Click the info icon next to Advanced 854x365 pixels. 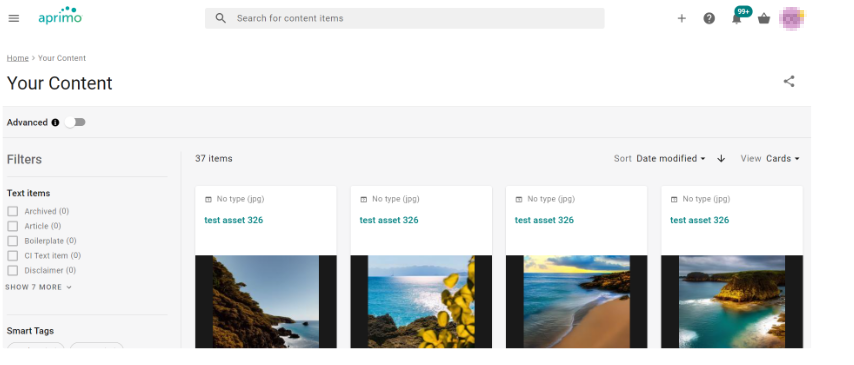pos(55,123)
